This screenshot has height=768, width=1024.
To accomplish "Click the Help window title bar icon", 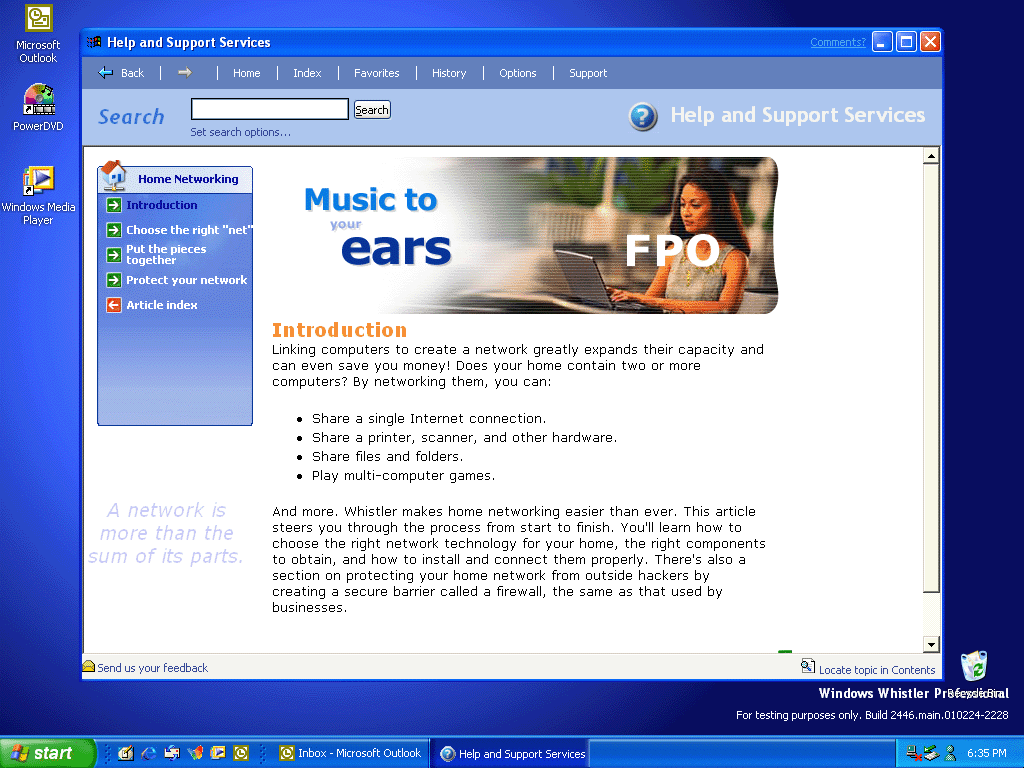I will tap(94, 42).
